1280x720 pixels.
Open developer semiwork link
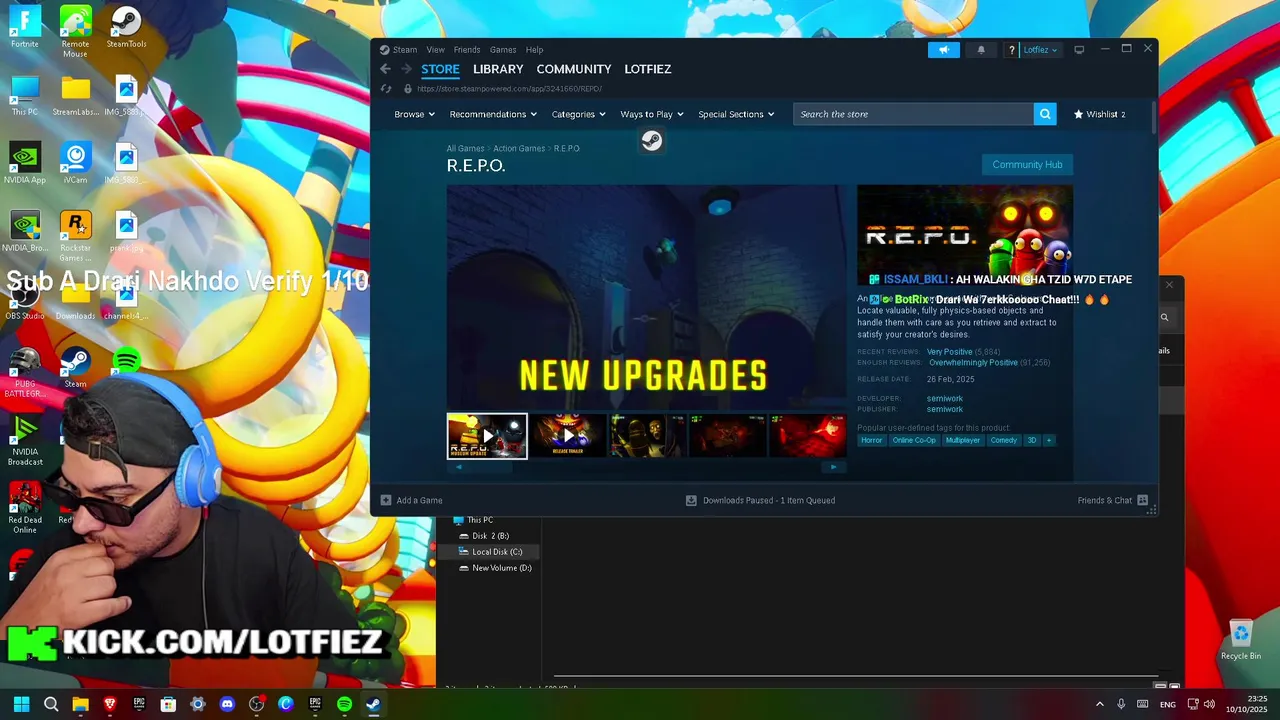(945, 399)
